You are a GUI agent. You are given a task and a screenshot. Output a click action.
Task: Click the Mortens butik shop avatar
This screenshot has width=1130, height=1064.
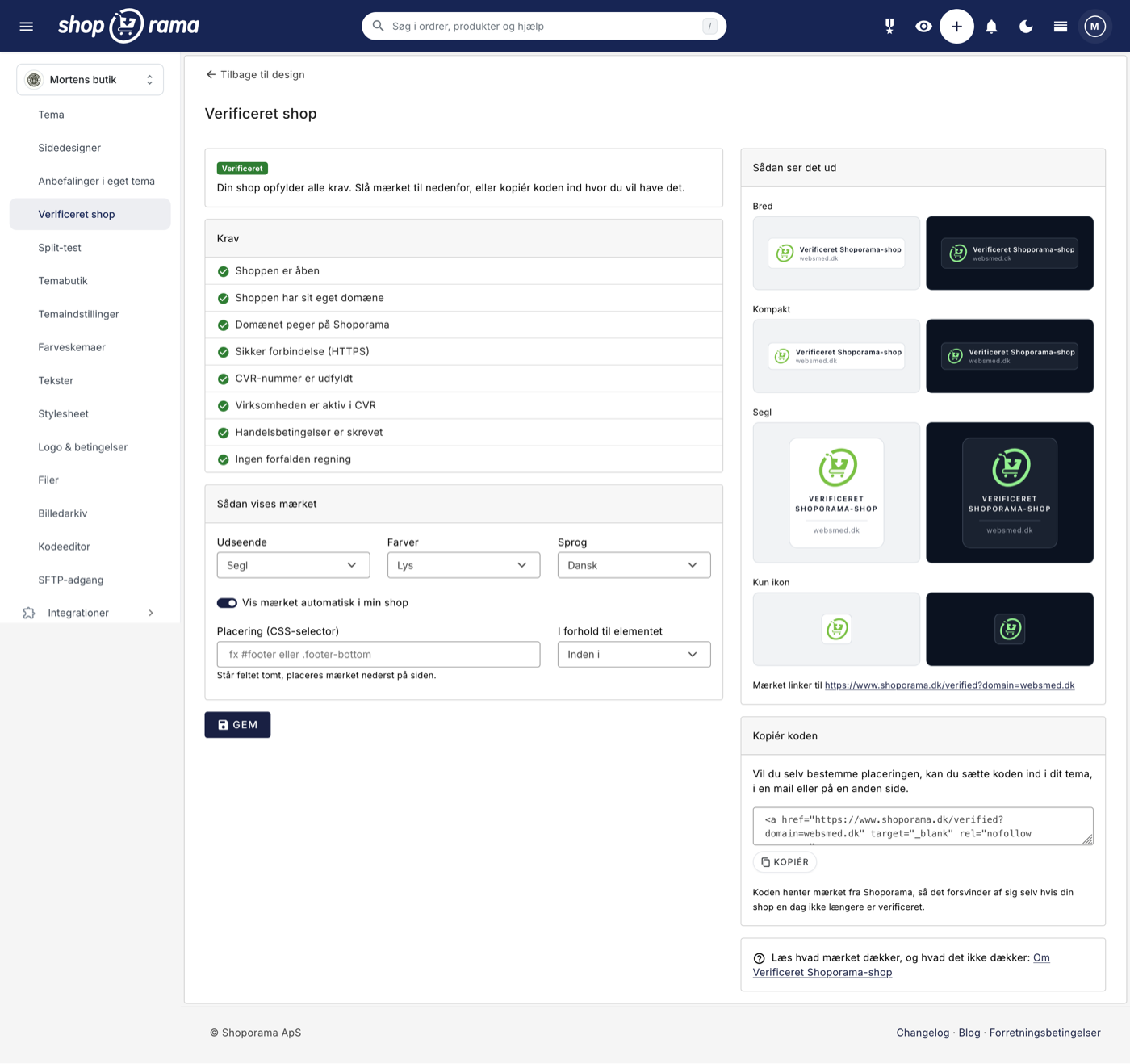coord(34,80)
